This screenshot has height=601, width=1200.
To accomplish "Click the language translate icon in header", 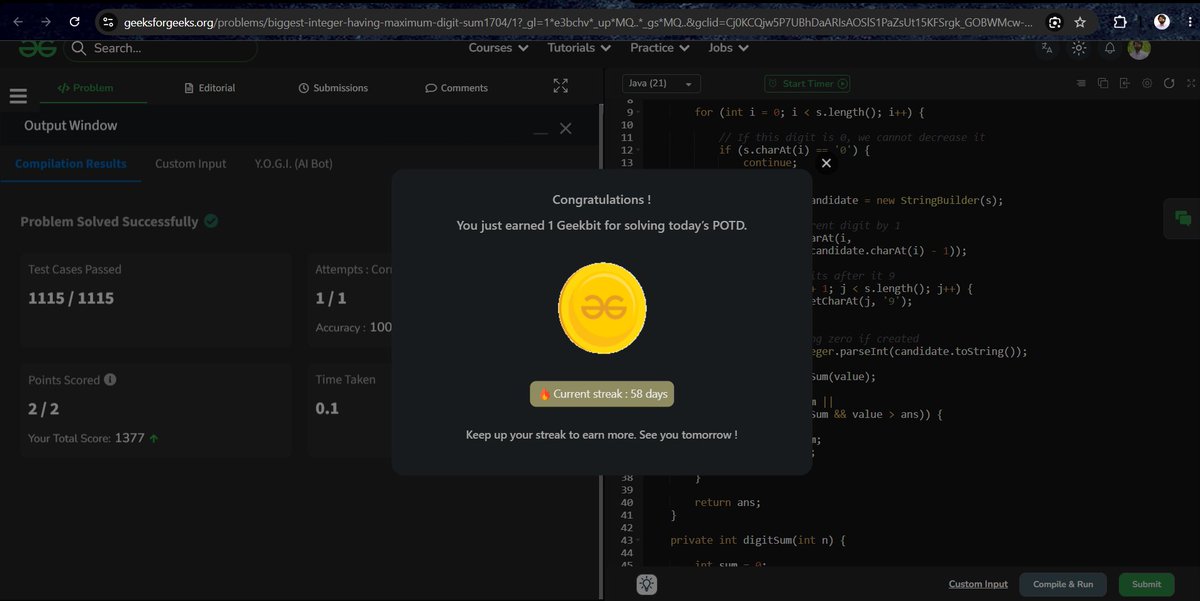I will (1047, 48).
